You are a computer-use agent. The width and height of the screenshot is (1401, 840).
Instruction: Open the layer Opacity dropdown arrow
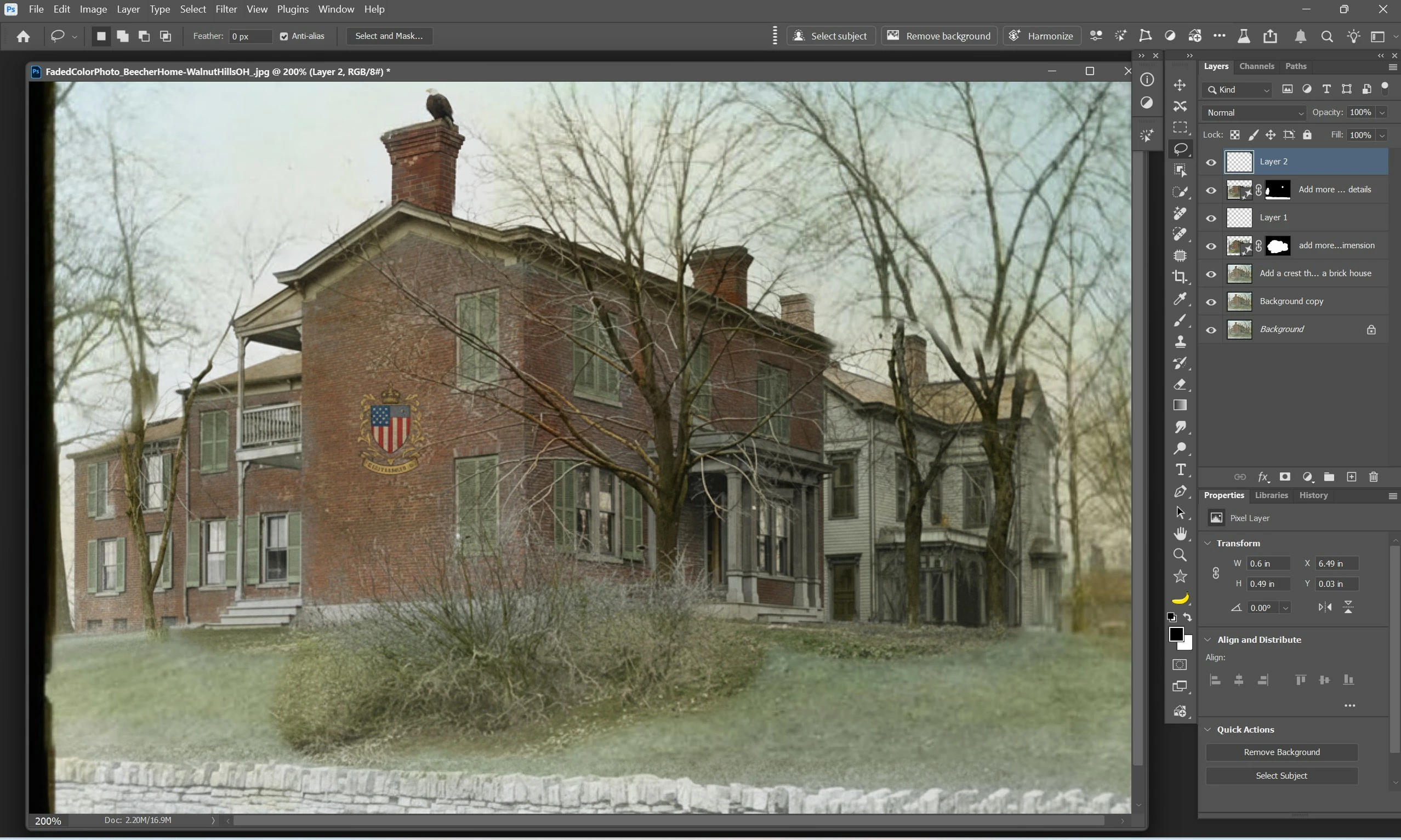point(1382,113)
